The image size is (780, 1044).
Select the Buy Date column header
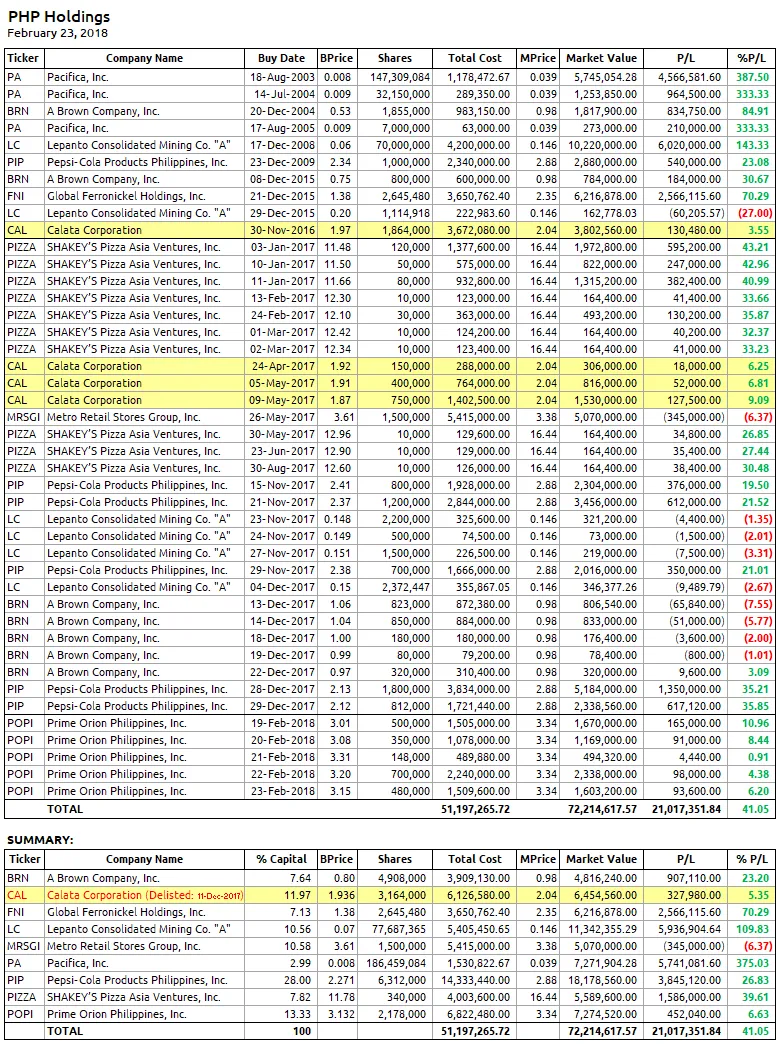coord(281,58)
